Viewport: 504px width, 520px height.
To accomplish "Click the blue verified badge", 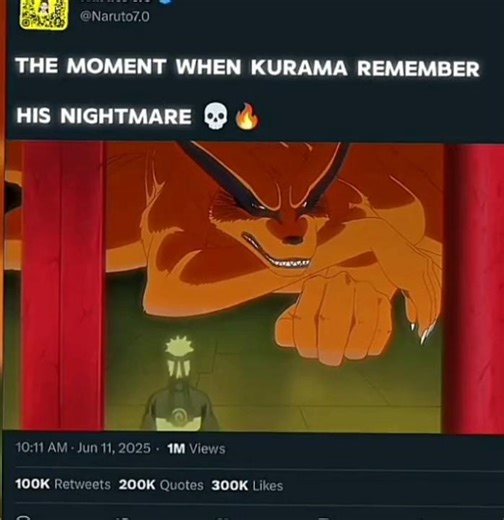I will (166, 2).
